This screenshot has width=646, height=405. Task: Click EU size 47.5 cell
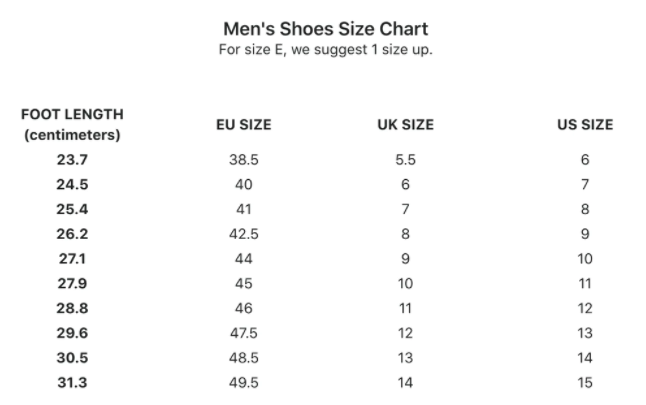244,332
